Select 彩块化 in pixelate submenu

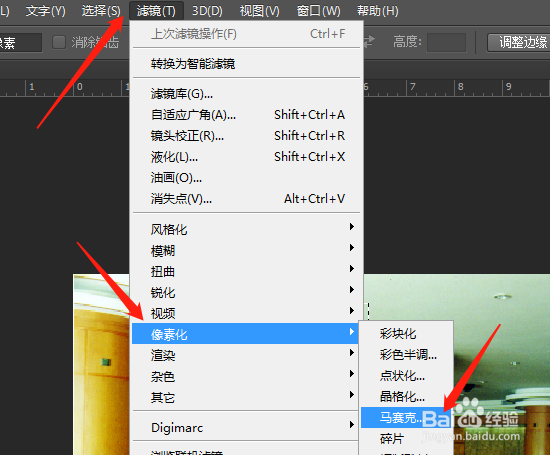coord(407,334)
